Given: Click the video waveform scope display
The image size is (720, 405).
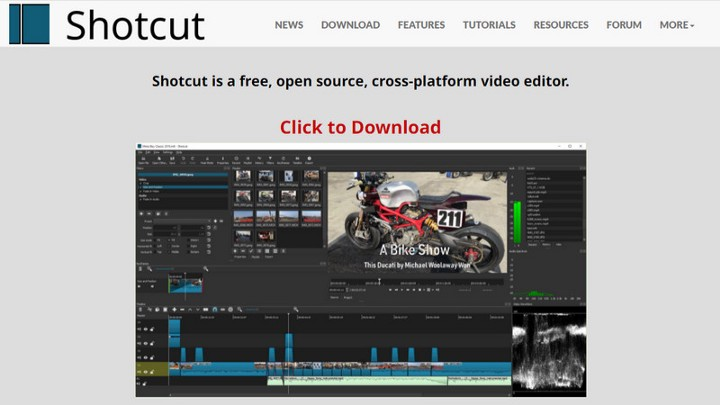Looking at the screenshot, I should (x=549, y=354).
